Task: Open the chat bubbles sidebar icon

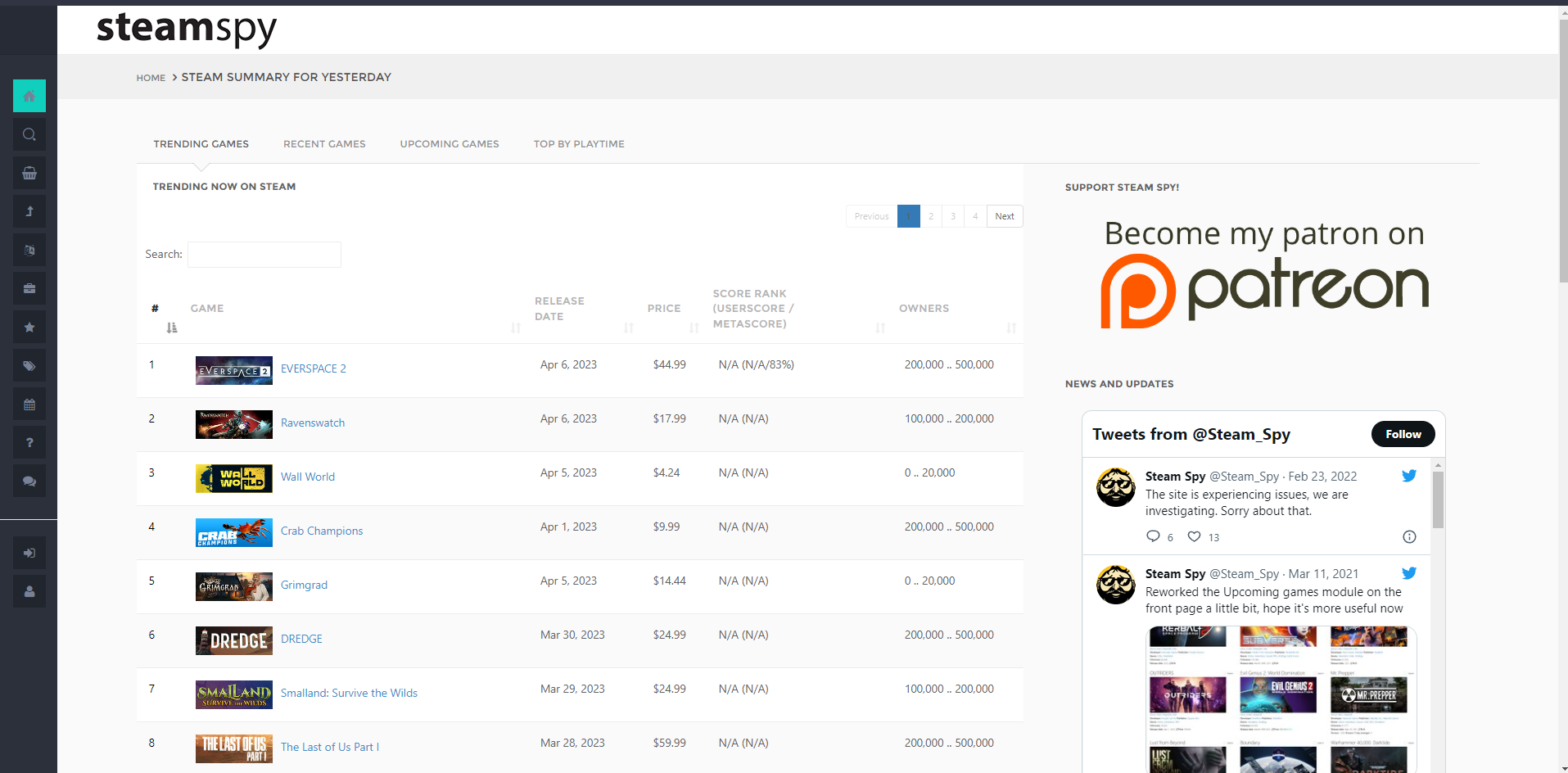Action: click(29, 481)
